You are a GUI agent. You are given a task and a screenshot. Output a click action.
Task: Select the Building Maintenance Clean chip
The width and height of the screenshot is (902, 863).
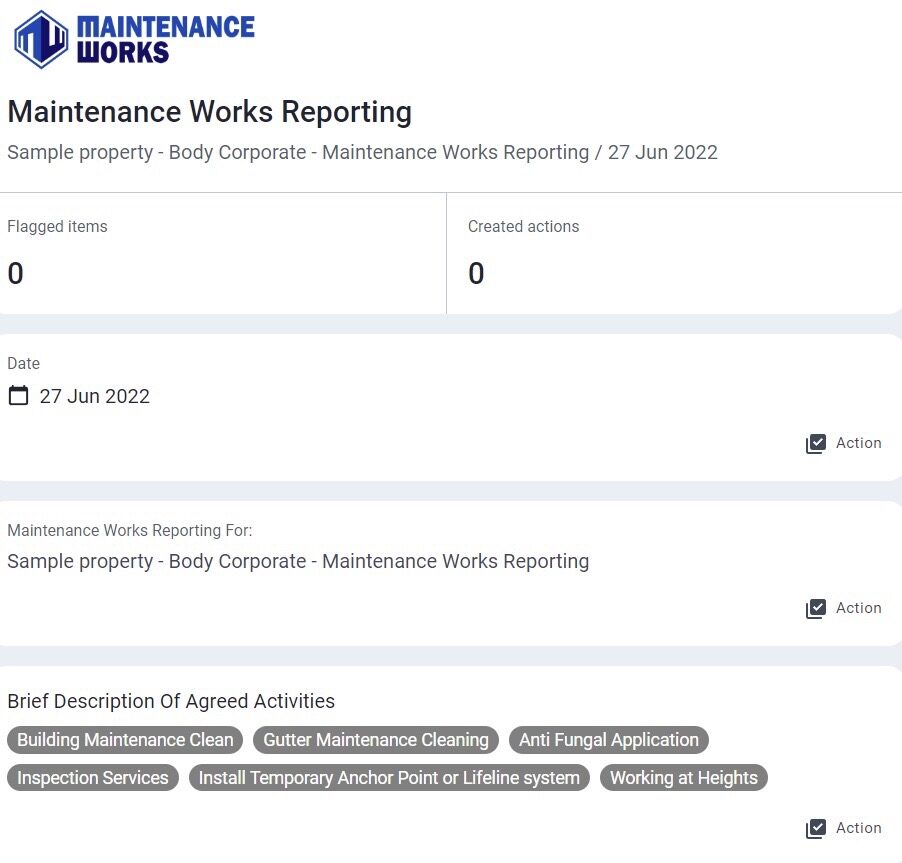[125, 740]
